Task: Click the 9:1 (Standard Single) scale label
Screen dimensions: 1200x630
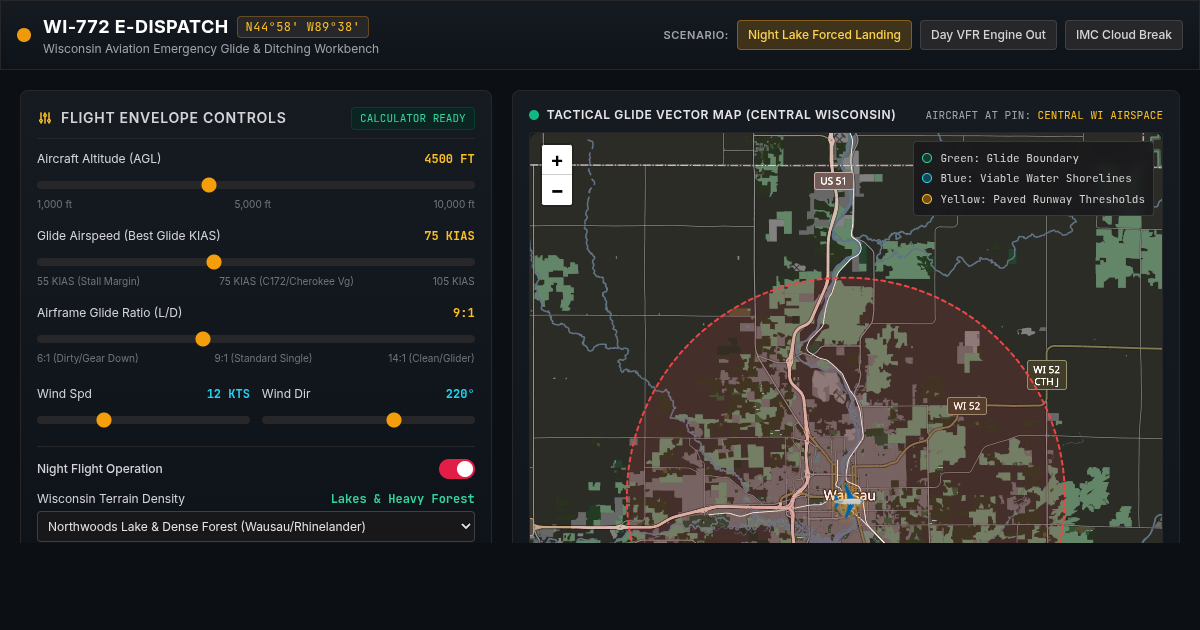Action: click(x=263, y=358)
